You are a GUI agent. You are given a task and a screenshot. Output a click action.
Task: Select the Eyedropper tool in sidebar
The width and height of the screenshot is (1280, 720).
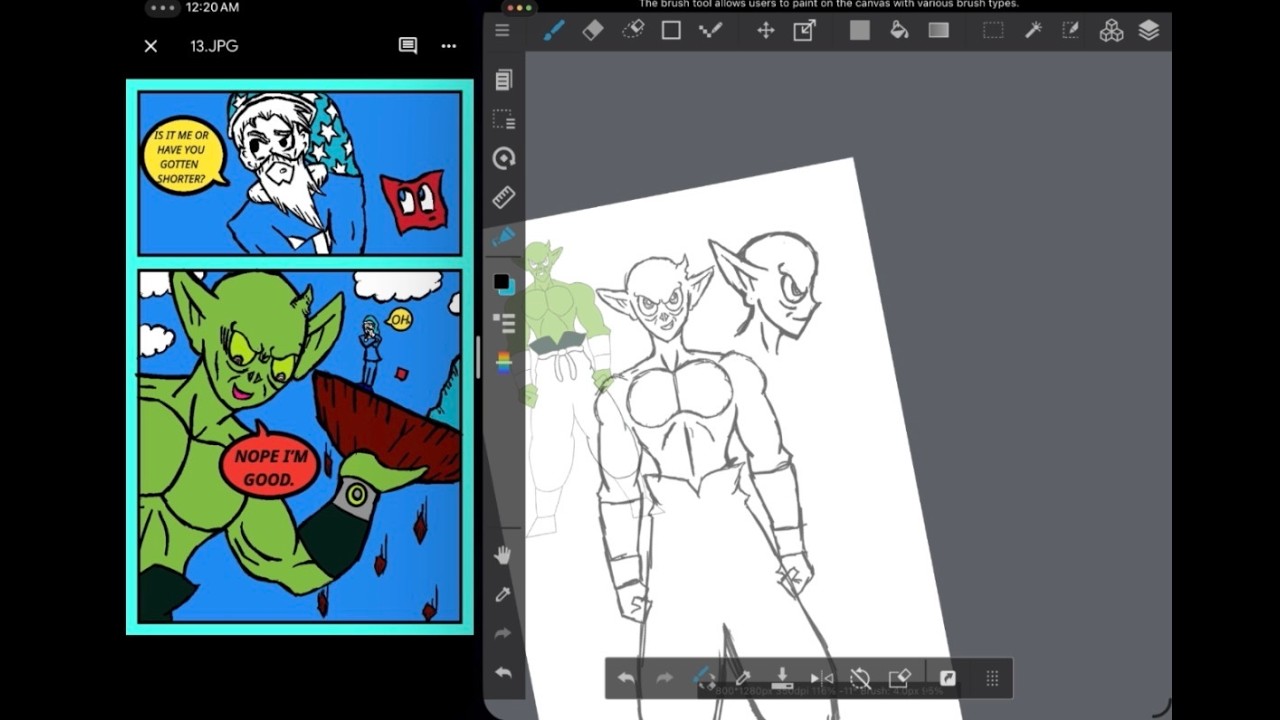tap(503, 594)
